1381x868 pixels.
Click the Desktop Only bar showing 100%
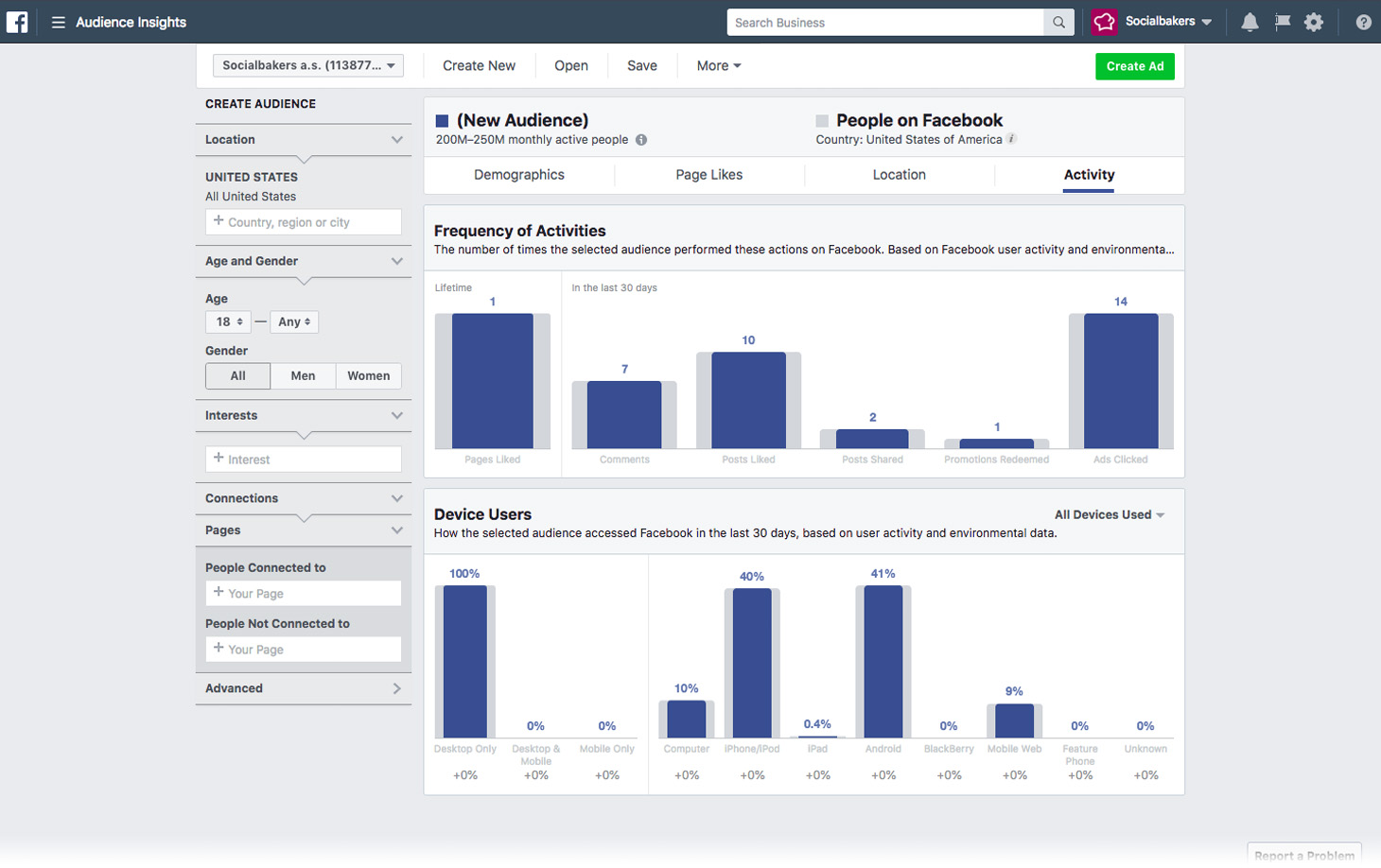[465, 662]
